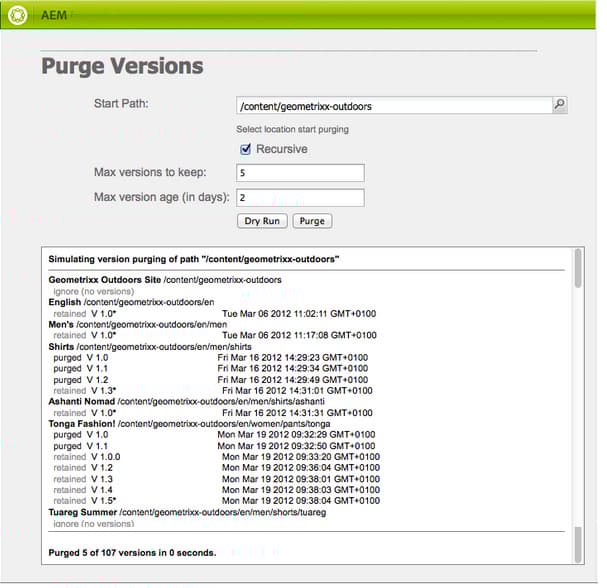Click Tonga retained V 1.4 row
Screen dimensions: 607x588
[x=216, y=490]
